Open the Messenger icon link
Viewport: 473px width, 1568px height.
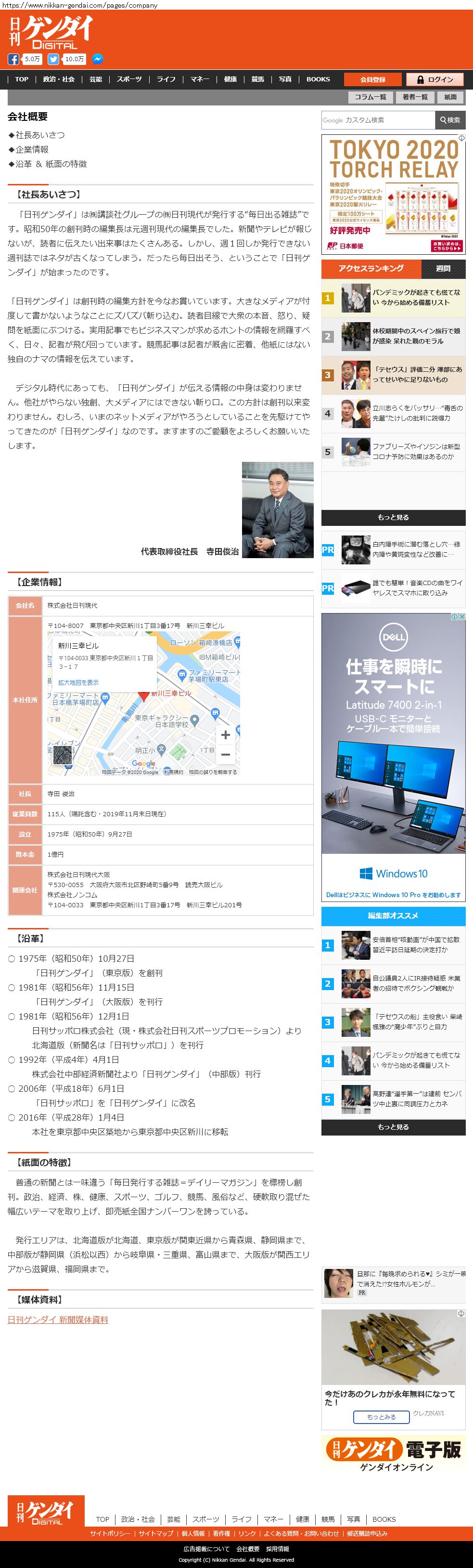click(x=97, y=59)
